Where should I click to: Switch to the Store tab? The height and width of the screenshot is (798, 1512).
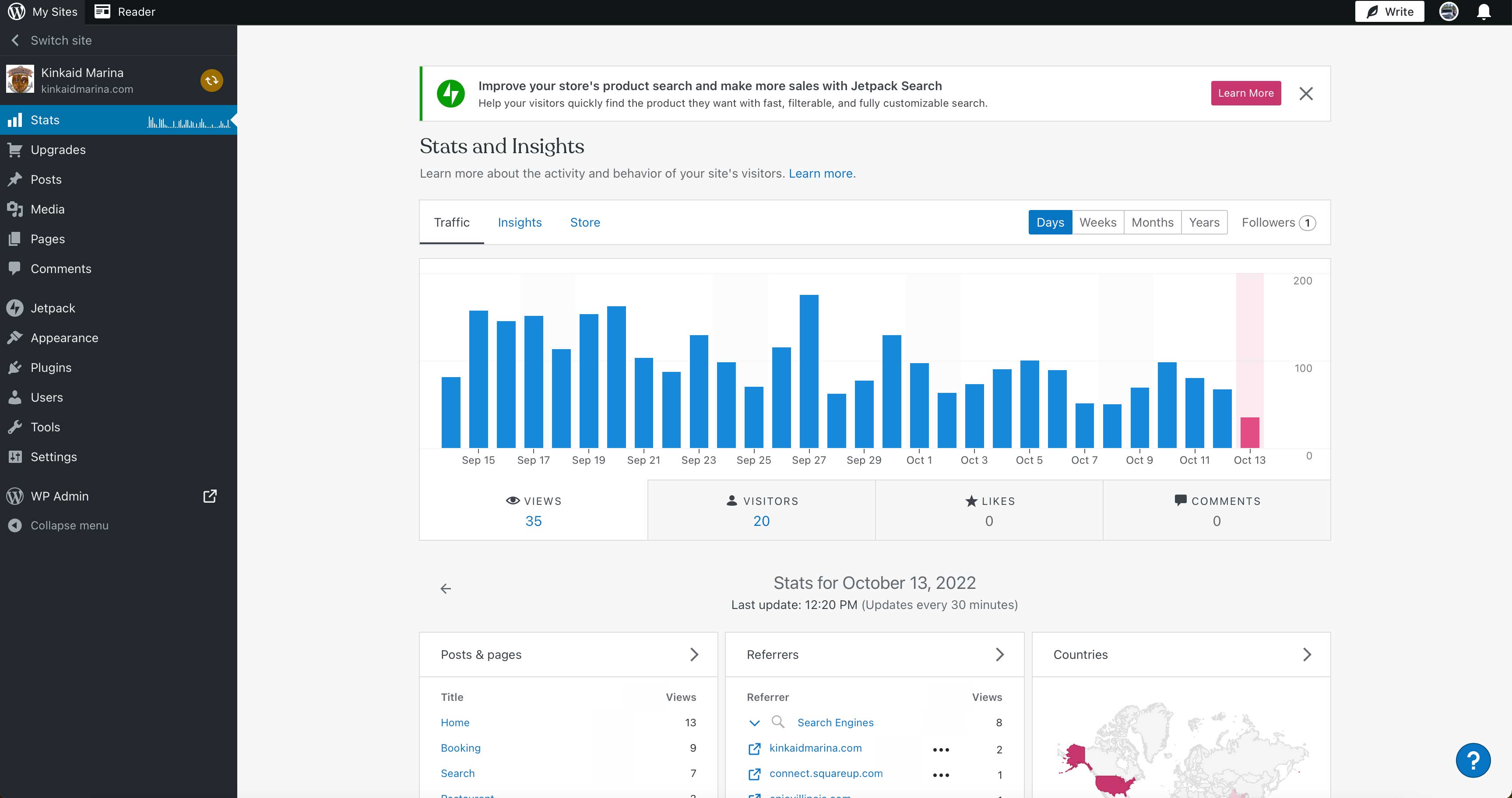(x=584, y=222)
